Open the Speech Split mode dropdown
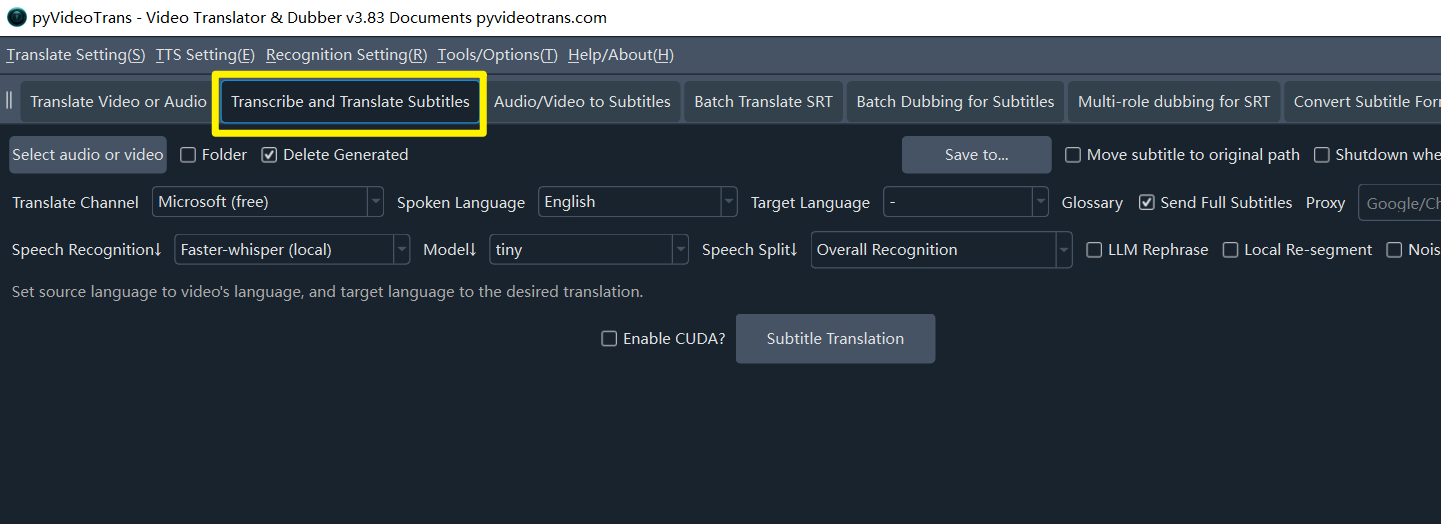This screenshot has width=1441, height=524. point(941,250)
